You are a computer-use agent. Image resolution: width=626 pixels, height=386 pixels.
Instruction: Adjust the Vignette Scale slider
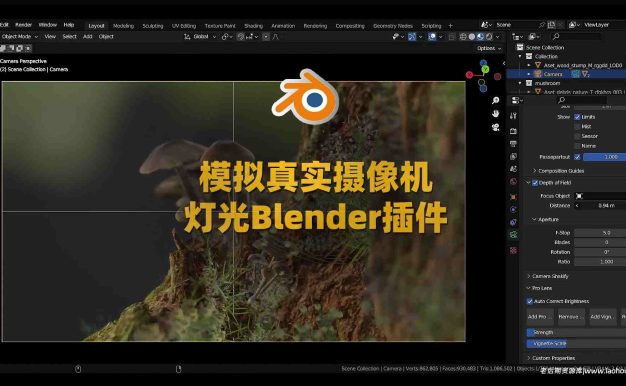tap(576, 343)
